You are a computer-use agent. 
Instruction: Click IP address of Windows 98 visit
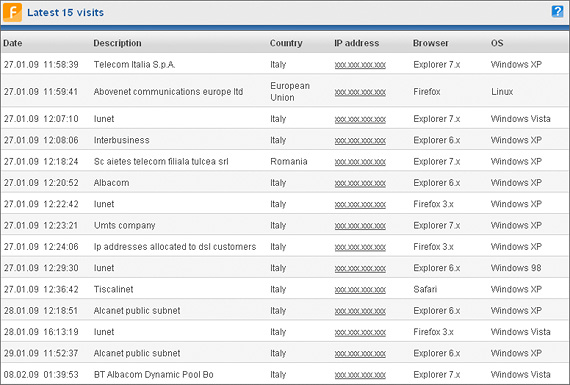pos(360,269)
